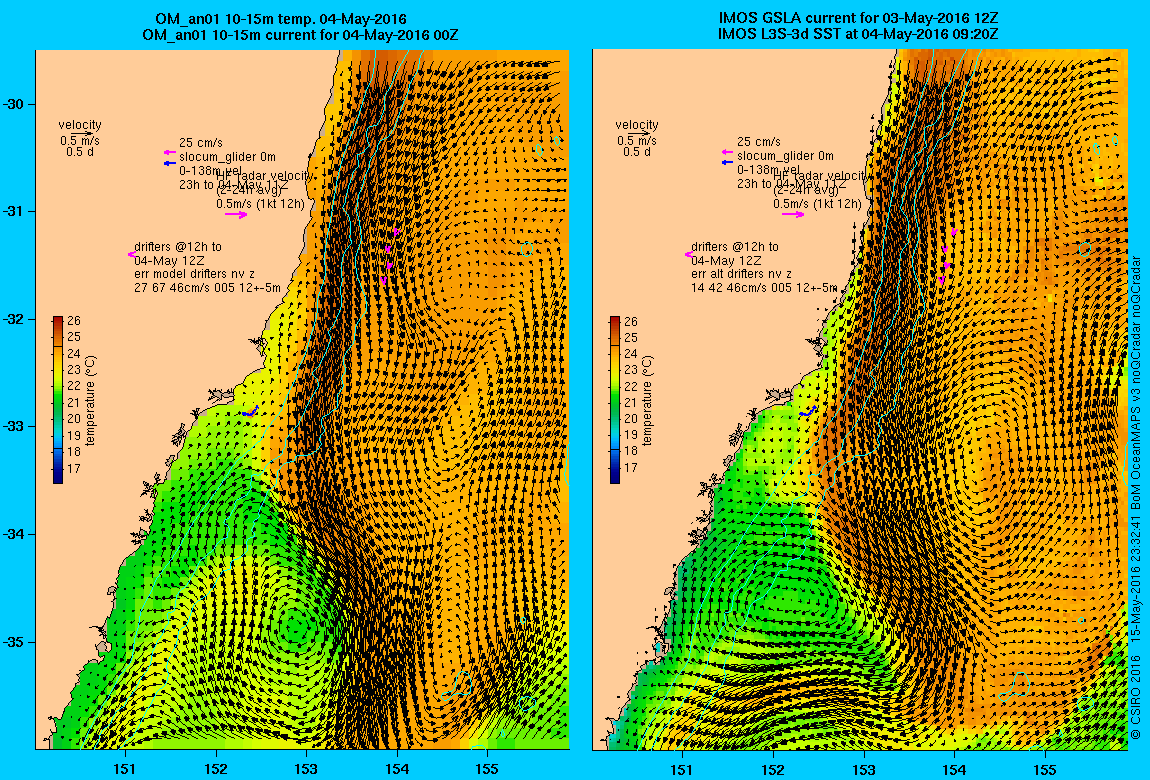1150x780 pixels.
Task: Click the 'IMOS GSLA current for 03-May-2016 12Z' title
Action: click(858, 19)
